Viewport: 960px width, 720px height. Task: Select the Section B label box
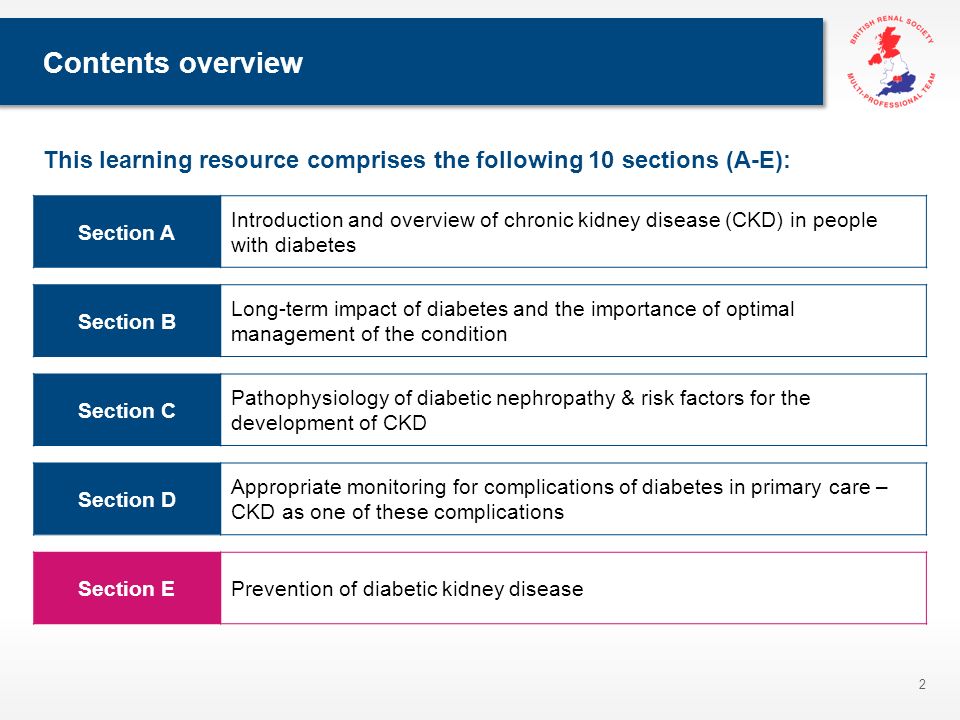pyautogui.click(x=127, y=321)
